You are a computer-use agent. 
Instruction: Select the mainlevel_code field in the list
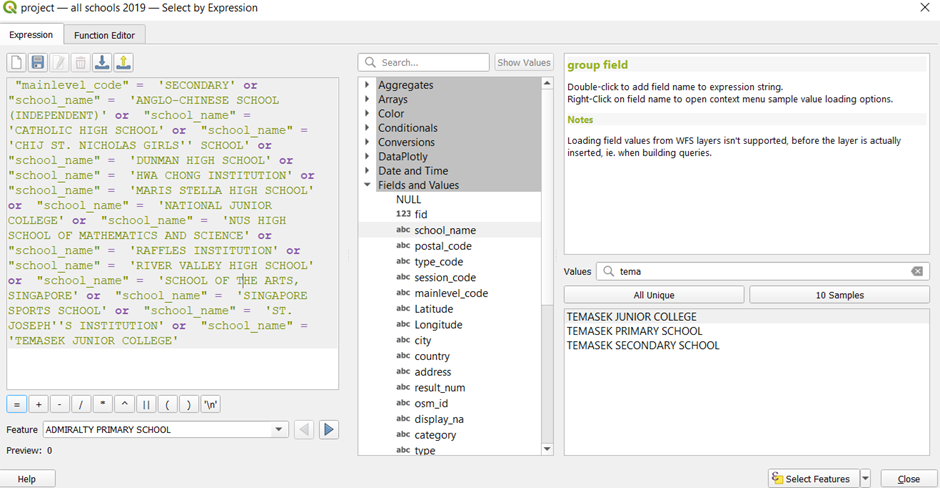point(451,293)
